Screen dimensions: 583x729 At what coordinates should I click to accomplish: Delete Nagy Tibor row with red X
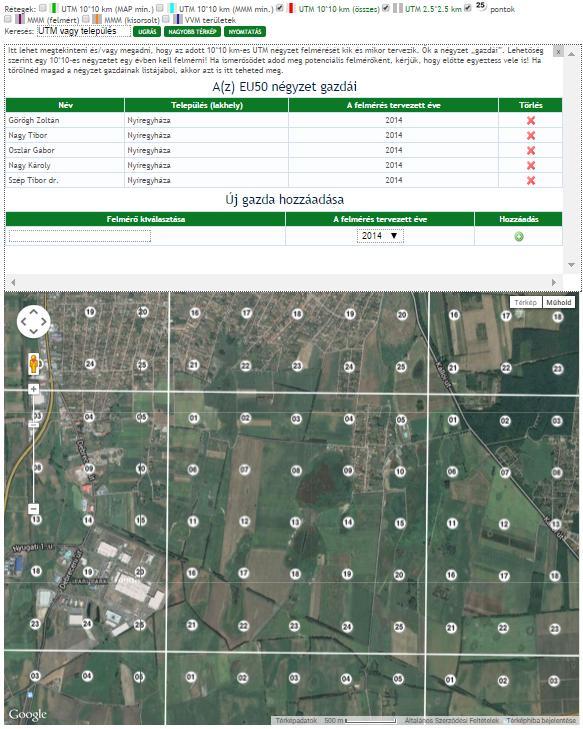(x=530, y=135)
